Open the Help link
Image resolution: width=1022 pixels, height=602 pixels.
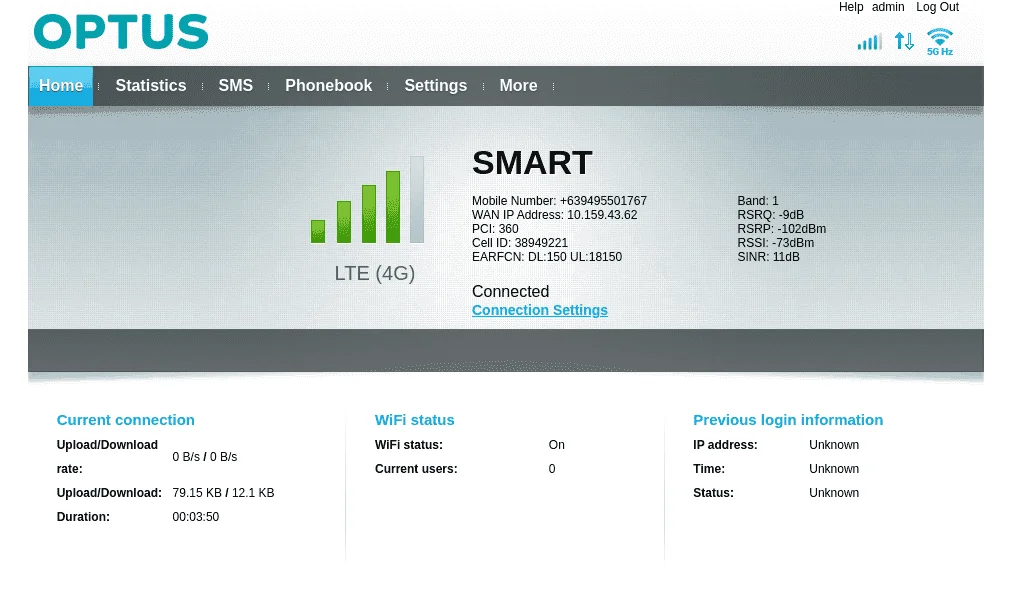851,7
